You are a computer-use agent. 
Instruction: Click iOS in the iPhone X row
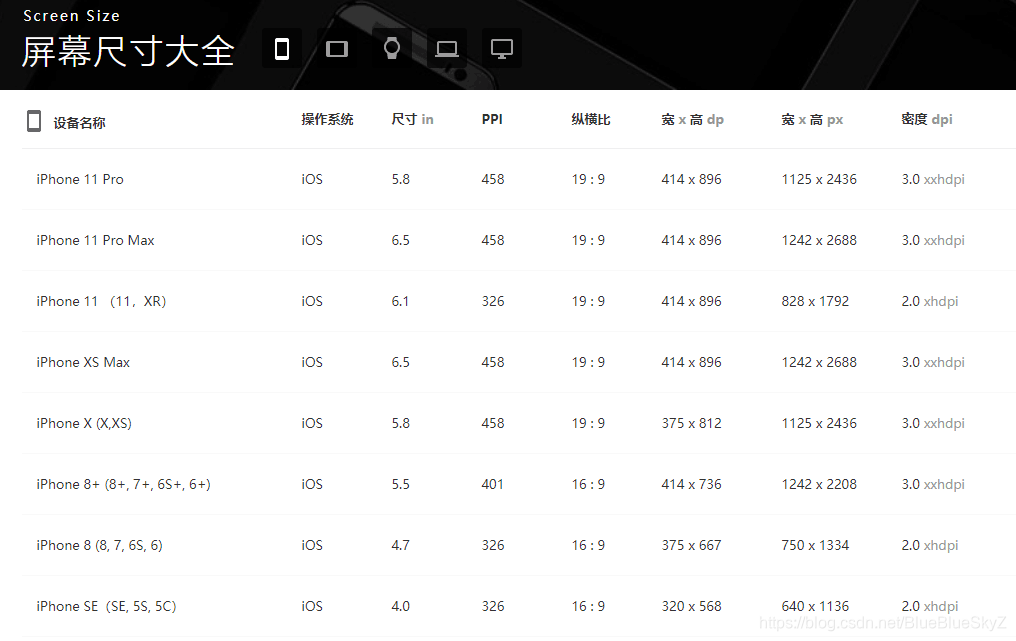point(312,423)
